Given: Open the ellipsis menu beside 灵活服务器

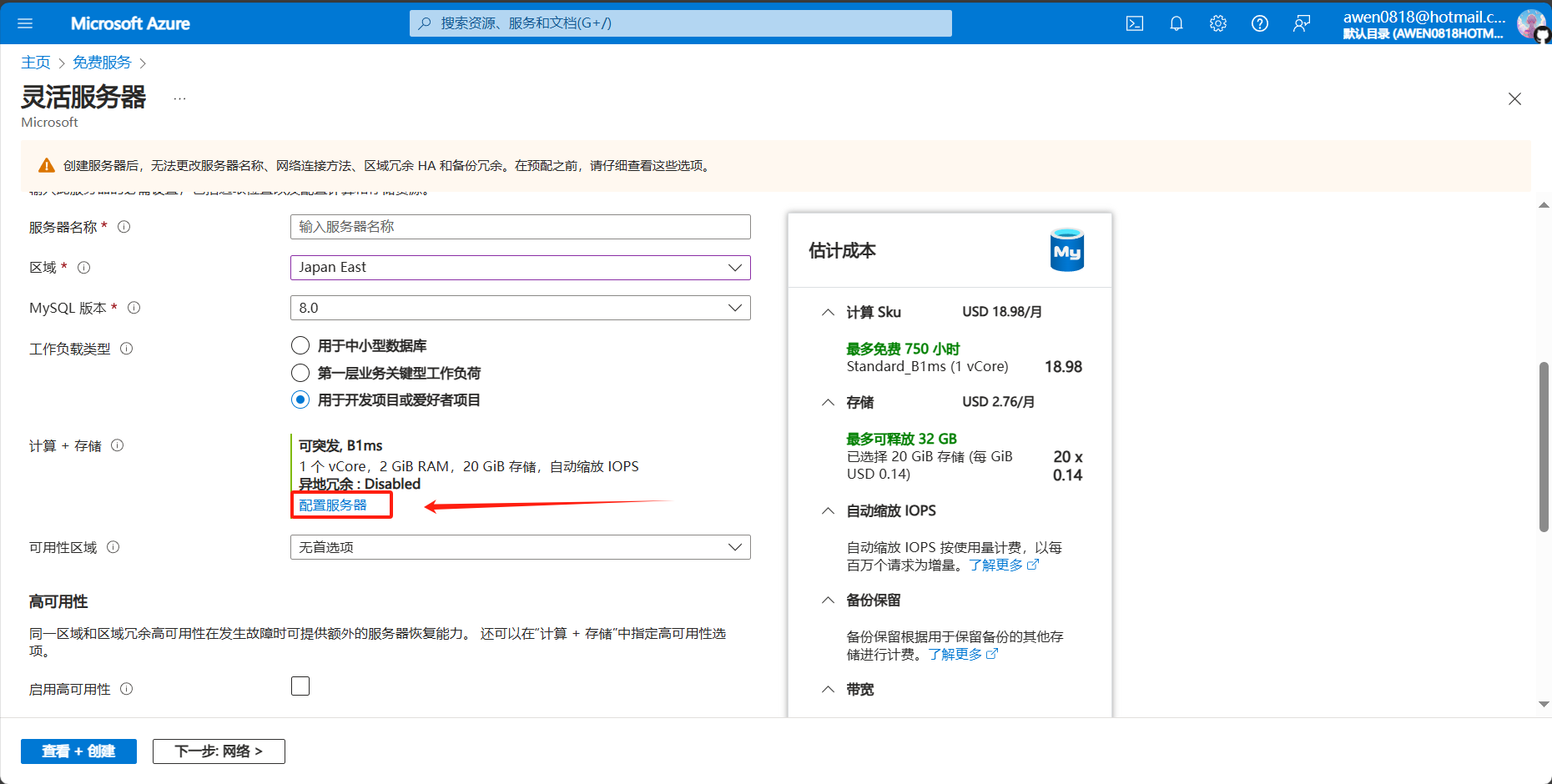Looking at the screenshot, I should pyautogui.click(x=179, y=98).
